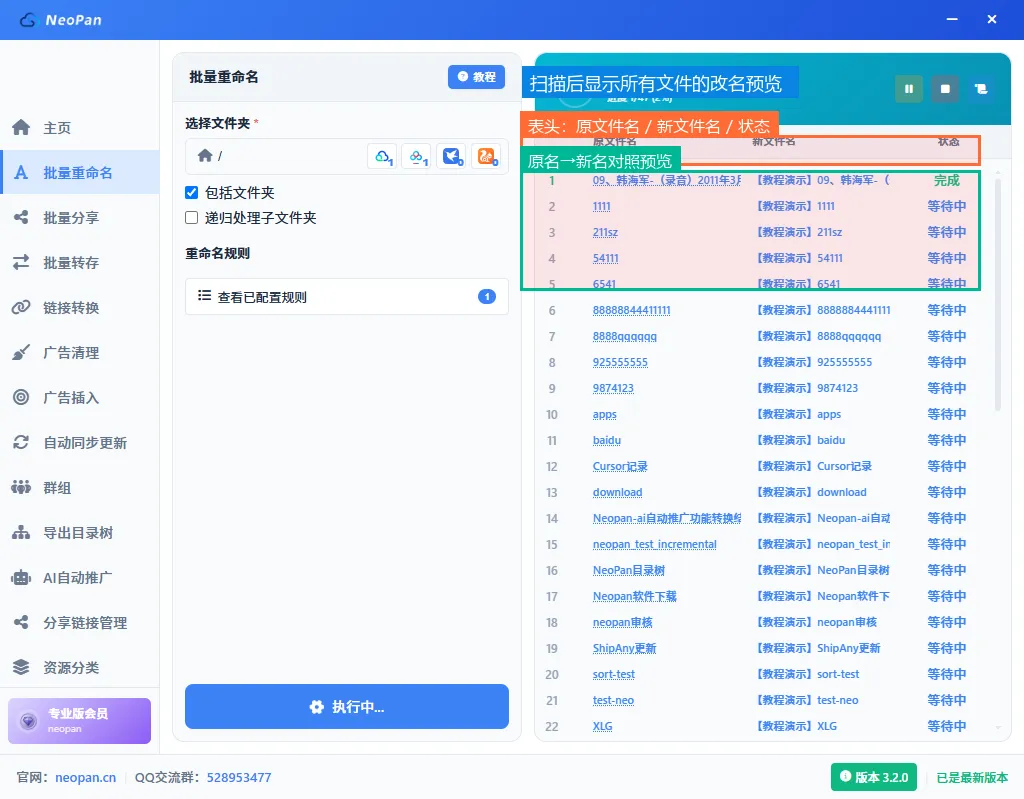The width and height of the screenshot is (1024, 799).
Task: Click 完成 status in row 1
Action: point(946,180)
